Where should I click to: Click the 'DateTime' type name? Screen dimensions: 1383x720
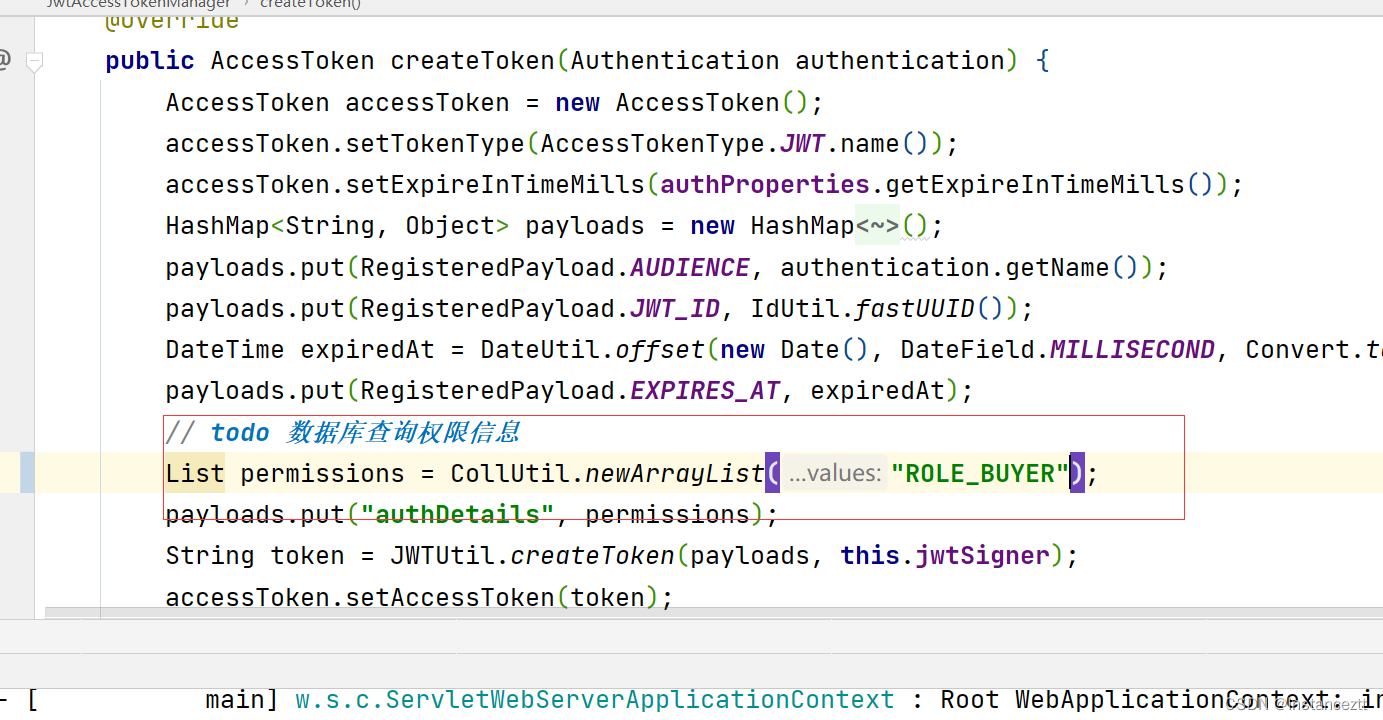coord(225,350)
